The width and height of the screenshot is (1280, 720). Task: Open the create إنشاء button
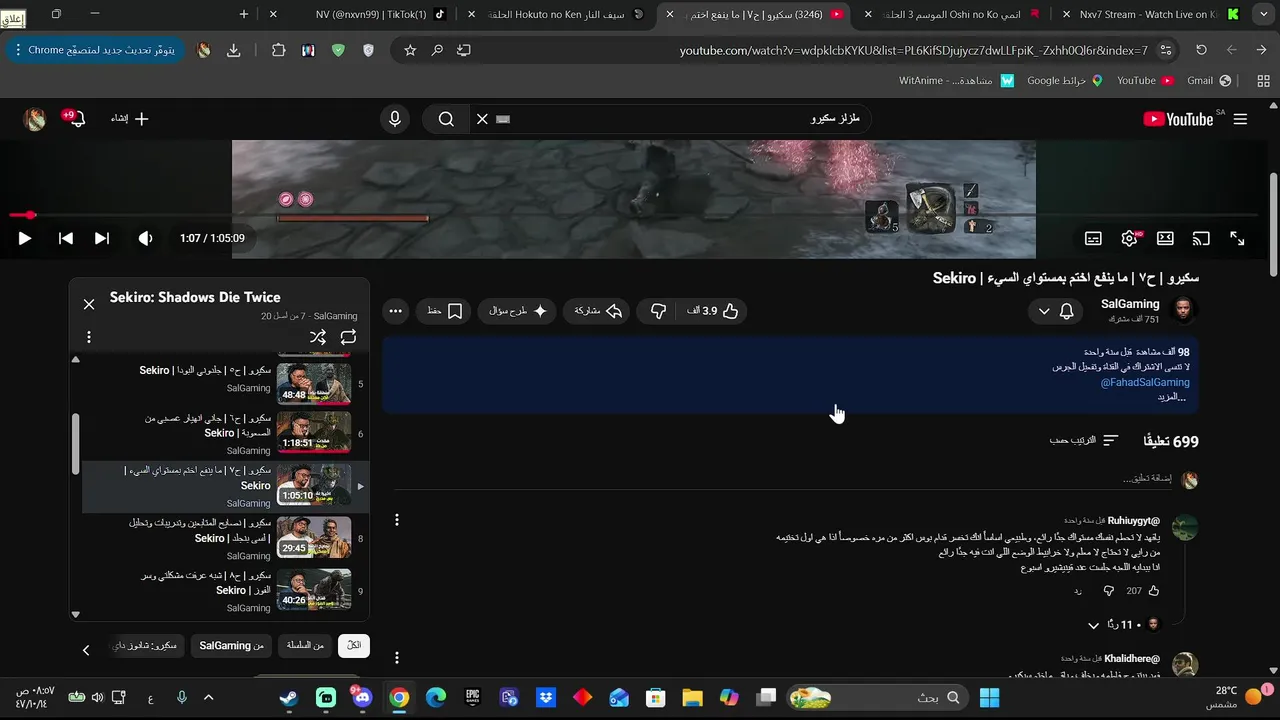coord(130,119)
